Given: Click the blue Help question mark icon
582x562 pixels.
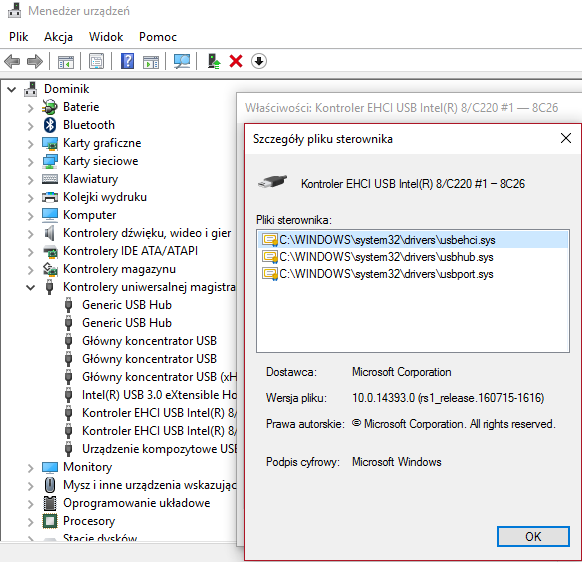Looking at the screenshot, I should [x=127, y=61].
